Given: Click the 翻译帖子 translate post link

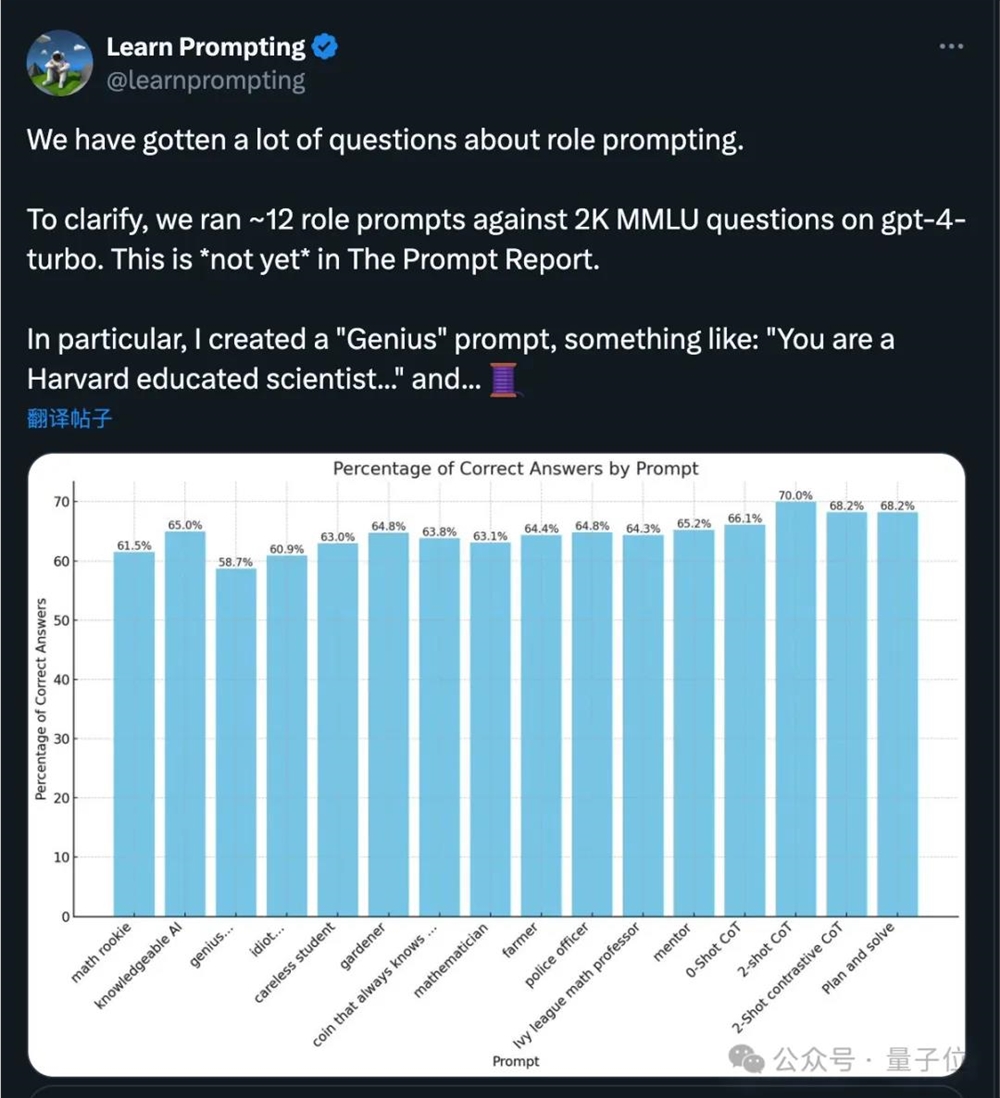Looking at the screenshot, I should [70, 419].
